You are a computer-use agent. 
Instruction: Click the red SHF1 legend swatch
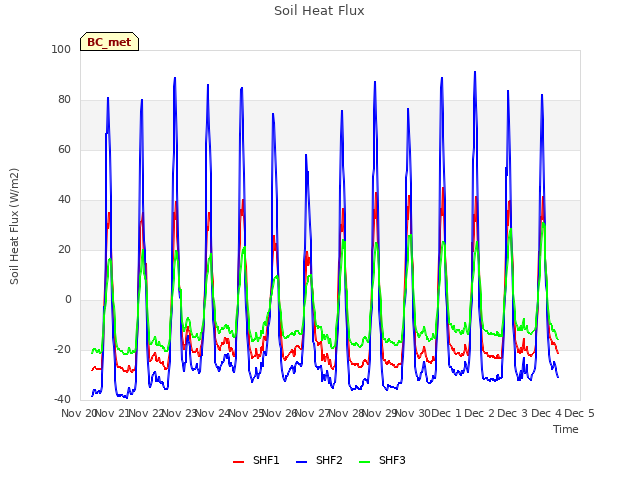[x=238, y=462]
